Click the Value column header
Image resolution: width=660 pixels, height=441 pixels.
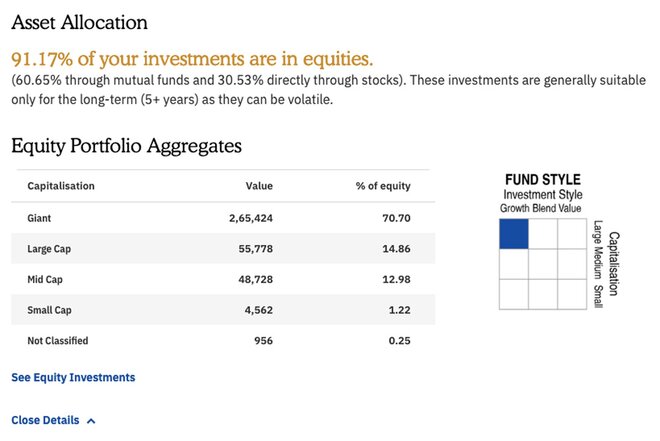(259, 186)
